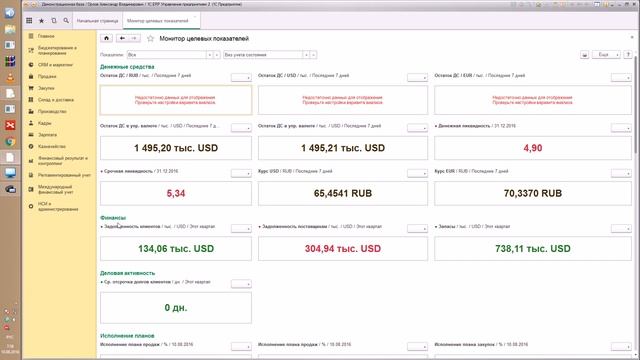
Task: Open Favorites star in top toolbar
Action: [x=41, y=20]
